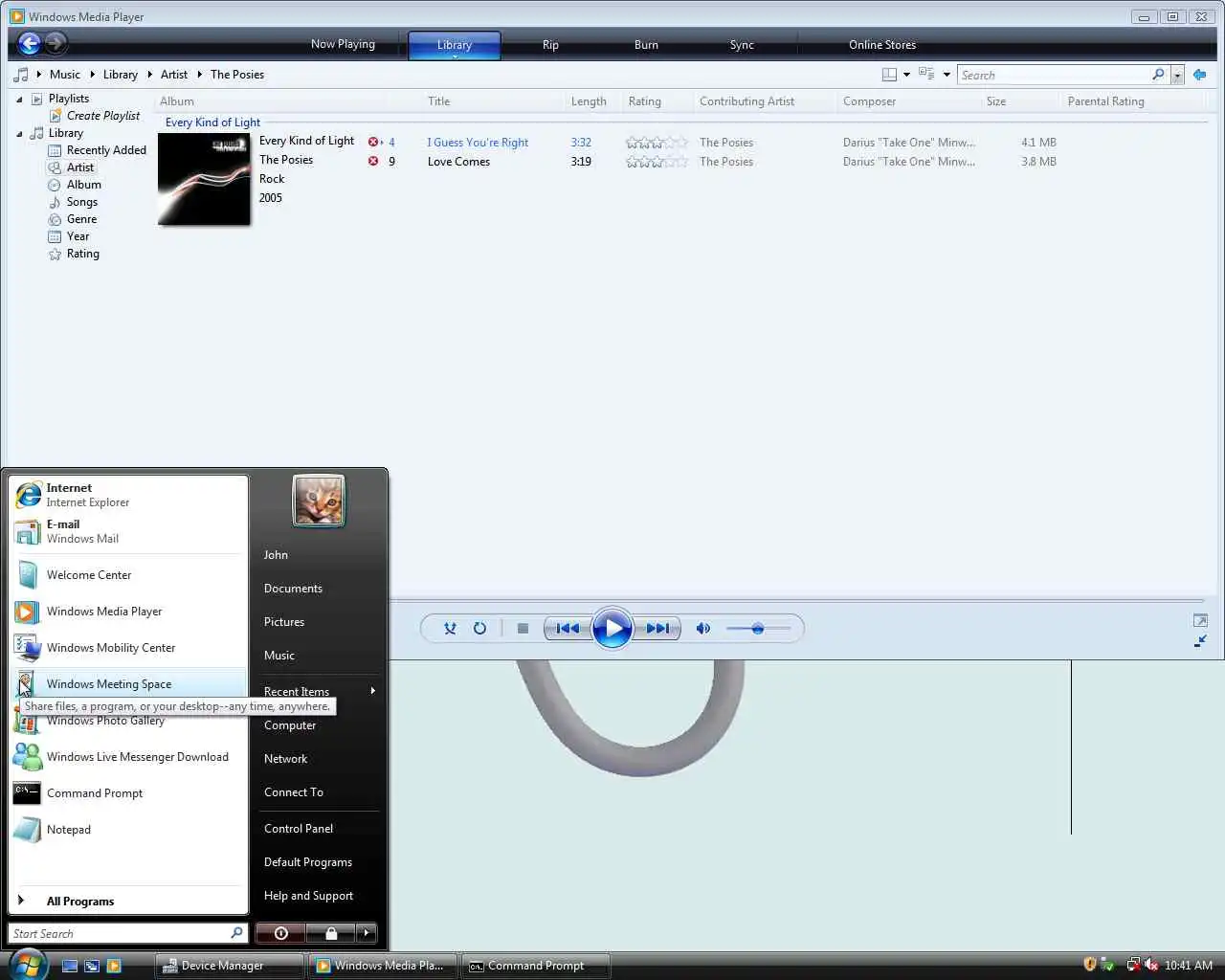Switch to full screen view icon
This screenshot has width=1225, height=980.
1200,621
